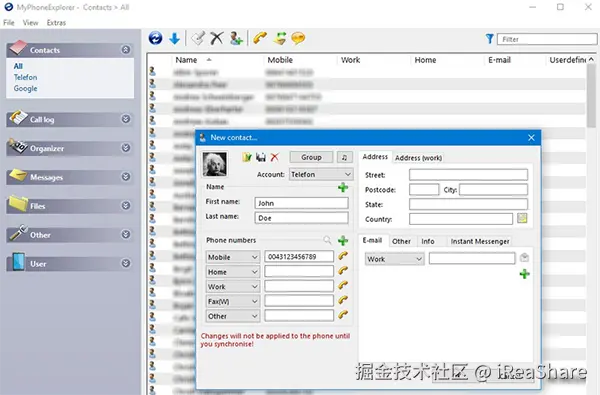Open the Extras menu
600x395 pixels.
[56, 23]
